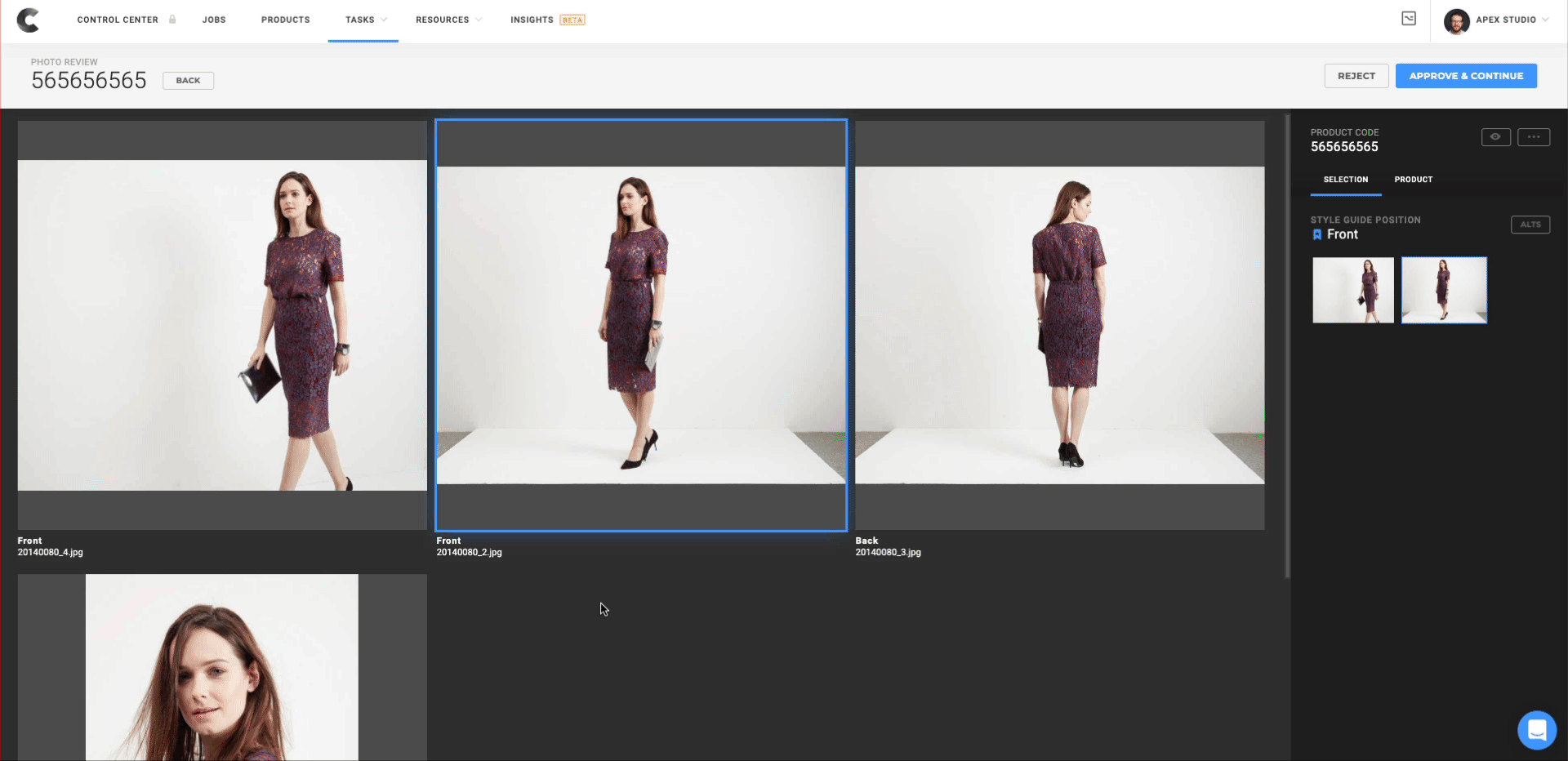Switch to the Product tab
Image resolution: width=1568 pixels, height=761 pixels.
click(x=1413, y=180)
